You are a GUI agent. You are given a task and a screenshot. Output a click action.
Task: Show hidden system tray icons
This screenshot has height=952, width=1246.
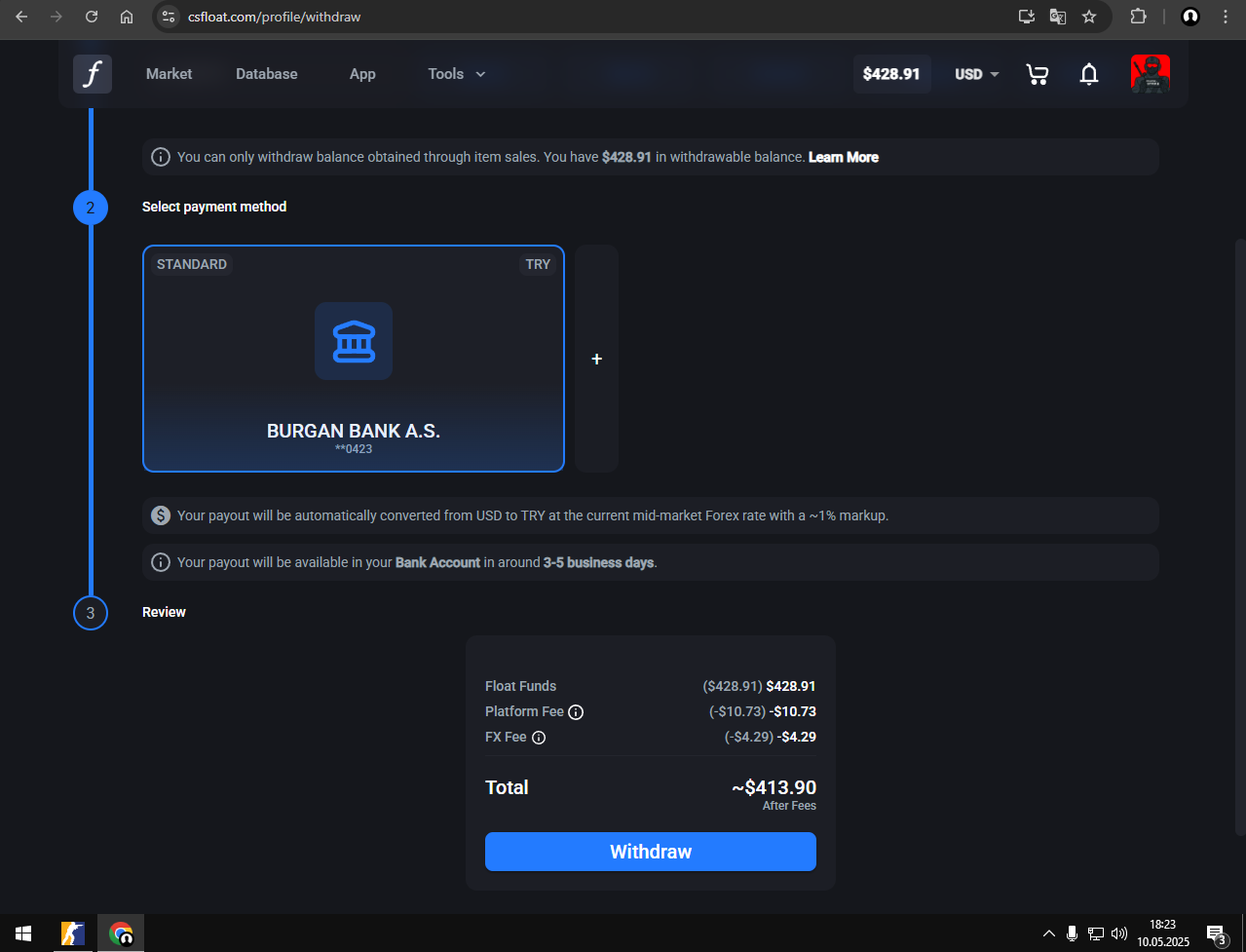tap(1049, 933)
